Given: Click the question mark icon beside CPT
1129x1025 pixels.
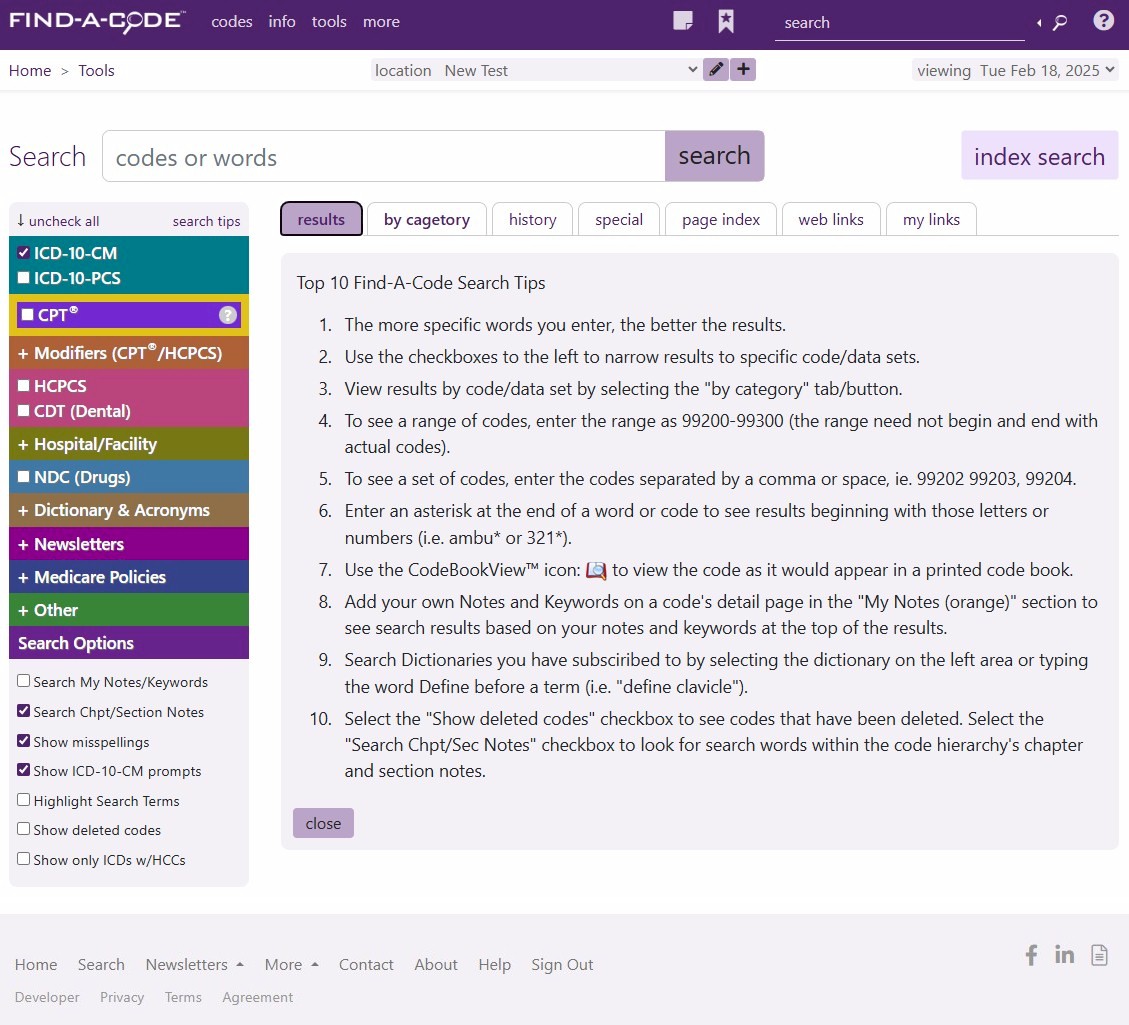Looking at the screenshot, I should 228,315.
